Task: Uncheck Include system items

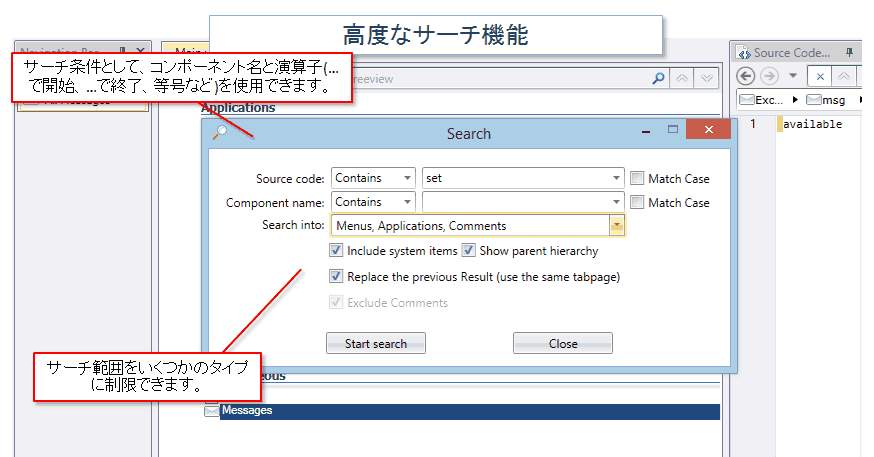Action: [x=337, y=251]
